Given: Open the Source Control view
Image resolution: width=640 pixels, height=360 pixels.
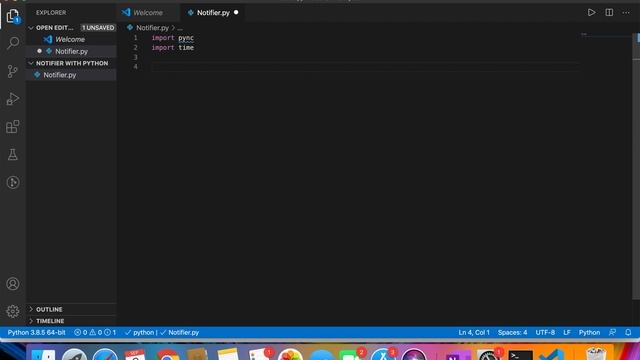Looking at the screenshot, I should pyautogui.click(x=13, y=71).
